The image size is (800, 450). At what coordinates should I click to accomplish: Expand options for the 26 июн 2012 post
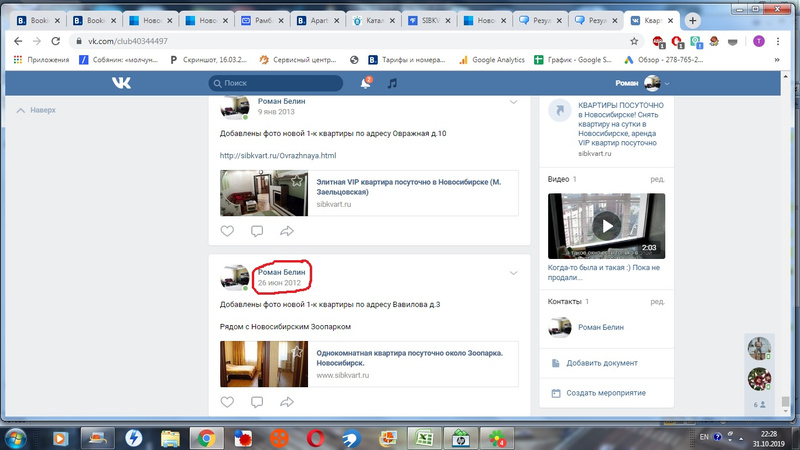pyautogui.click(x=514, y=273)
